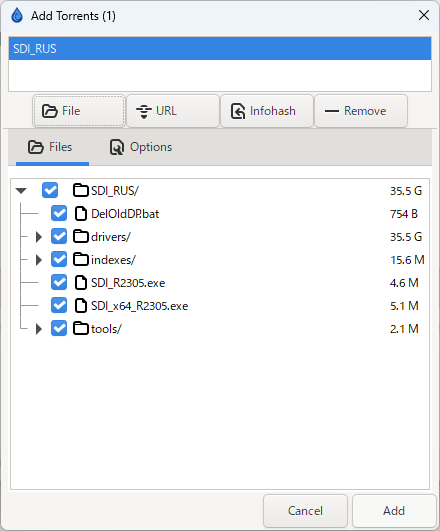Expand the indexes folder
The width and height of the screenshot is (440, 531).
(39, 260)
